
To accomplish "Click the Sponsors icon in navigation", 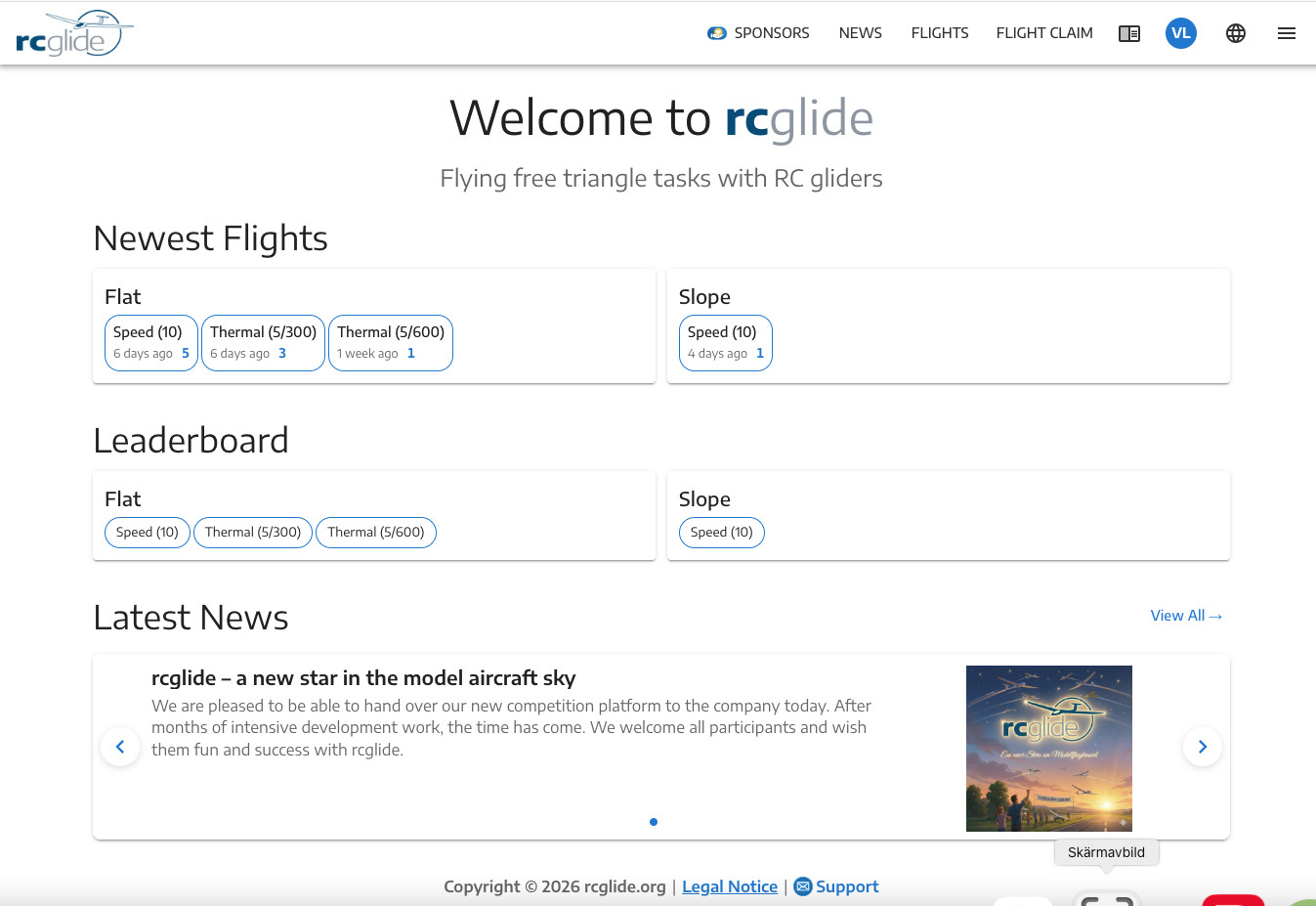I will (x=717, y=33).
